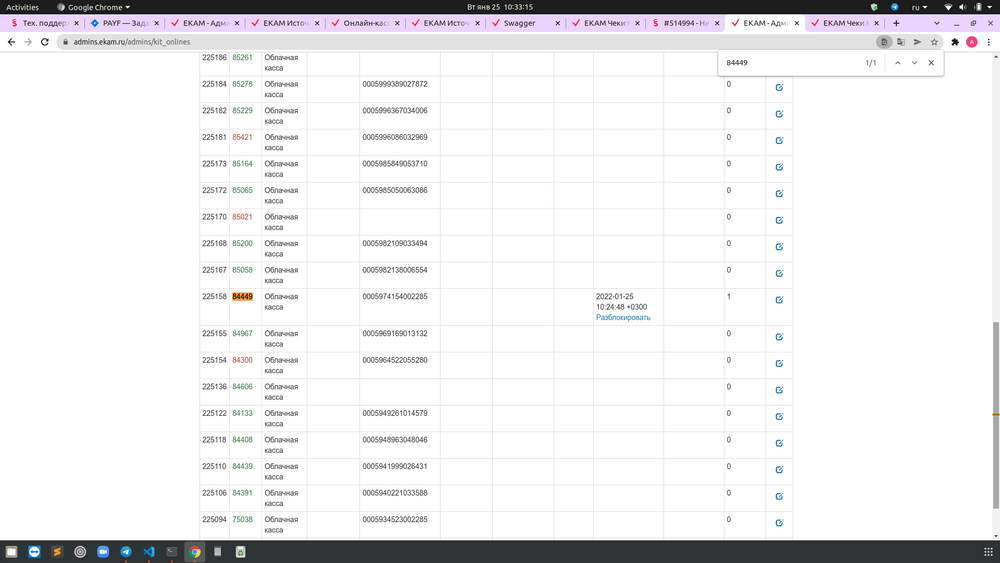Close the find-in-page bar
The width and height of the screenshot is (1000, 563).
pos(931,63)
